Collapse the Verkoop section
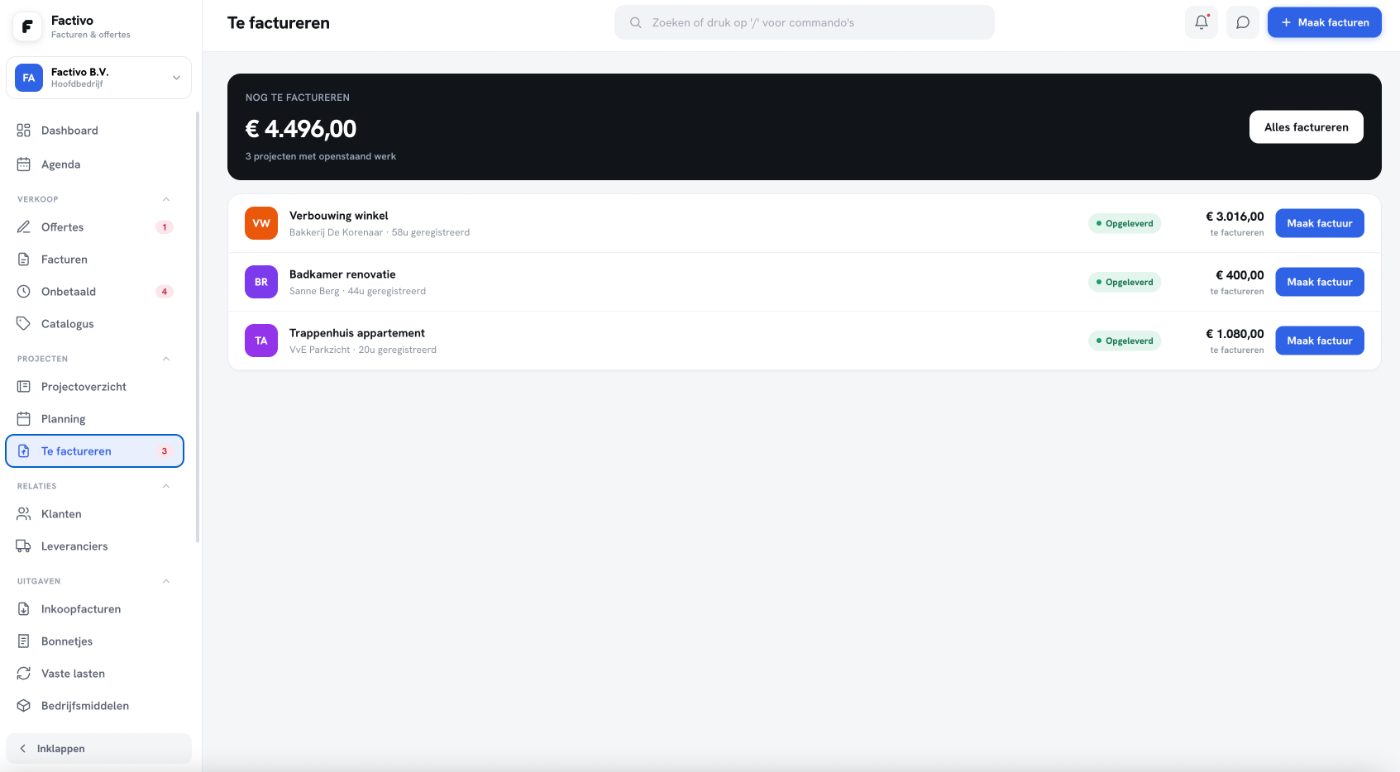Image resolution: width=1400 pixels, height=772 pixels. (x=166, y=199)
